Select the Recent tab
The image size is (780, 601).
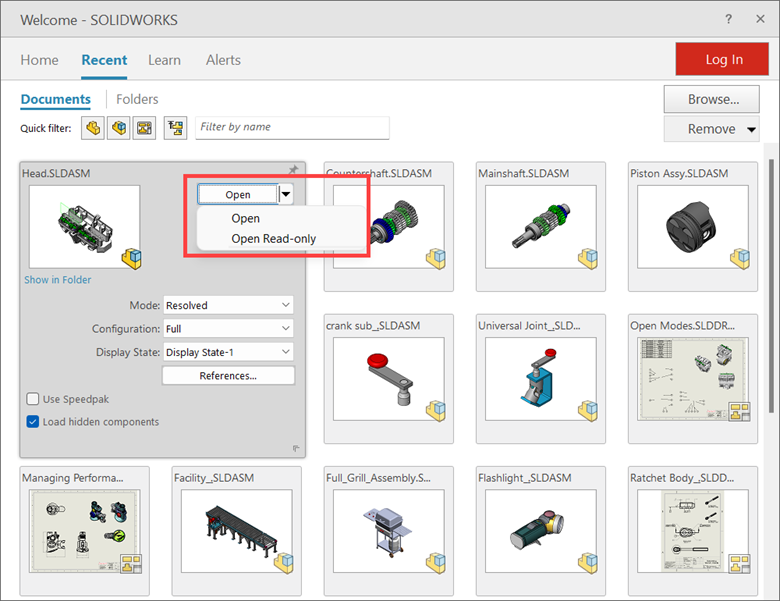coord(104,60)
